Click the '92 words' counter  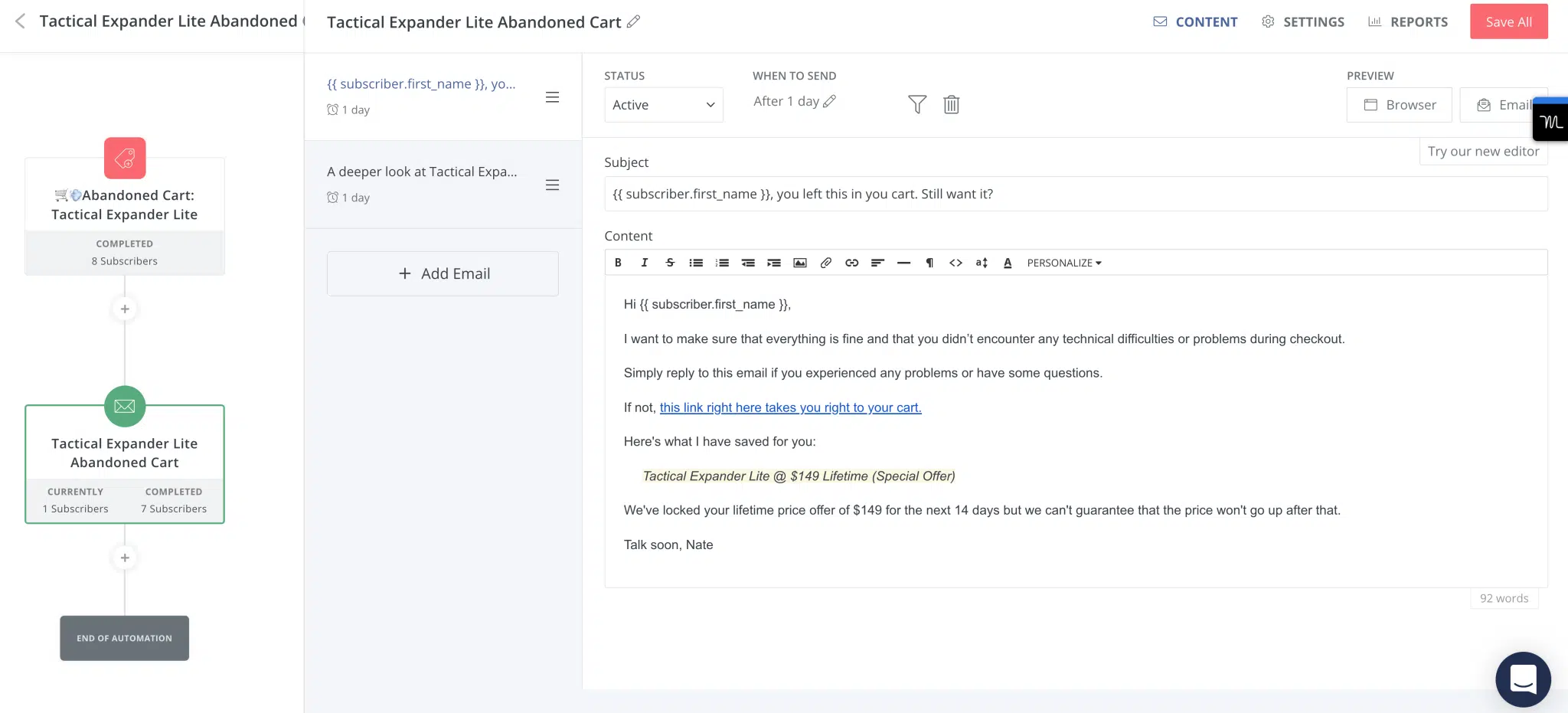pyautogui.click(x=1504, y=598)
